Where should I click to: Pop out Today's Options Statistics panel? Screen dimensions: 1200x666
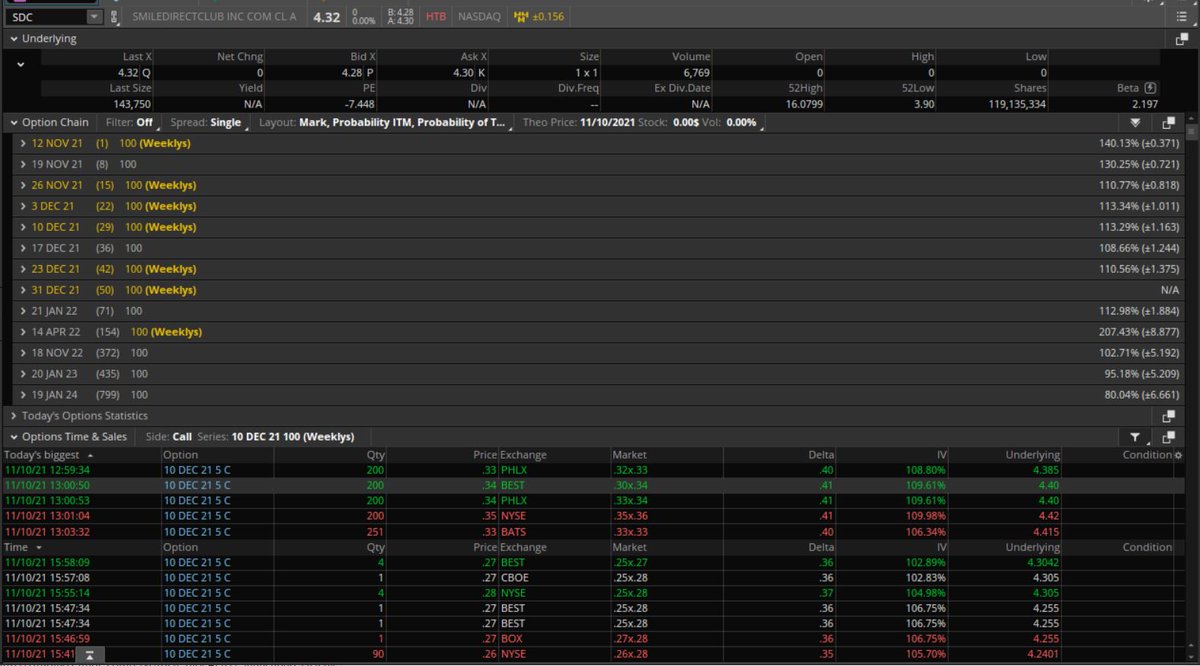[1168, 416]
